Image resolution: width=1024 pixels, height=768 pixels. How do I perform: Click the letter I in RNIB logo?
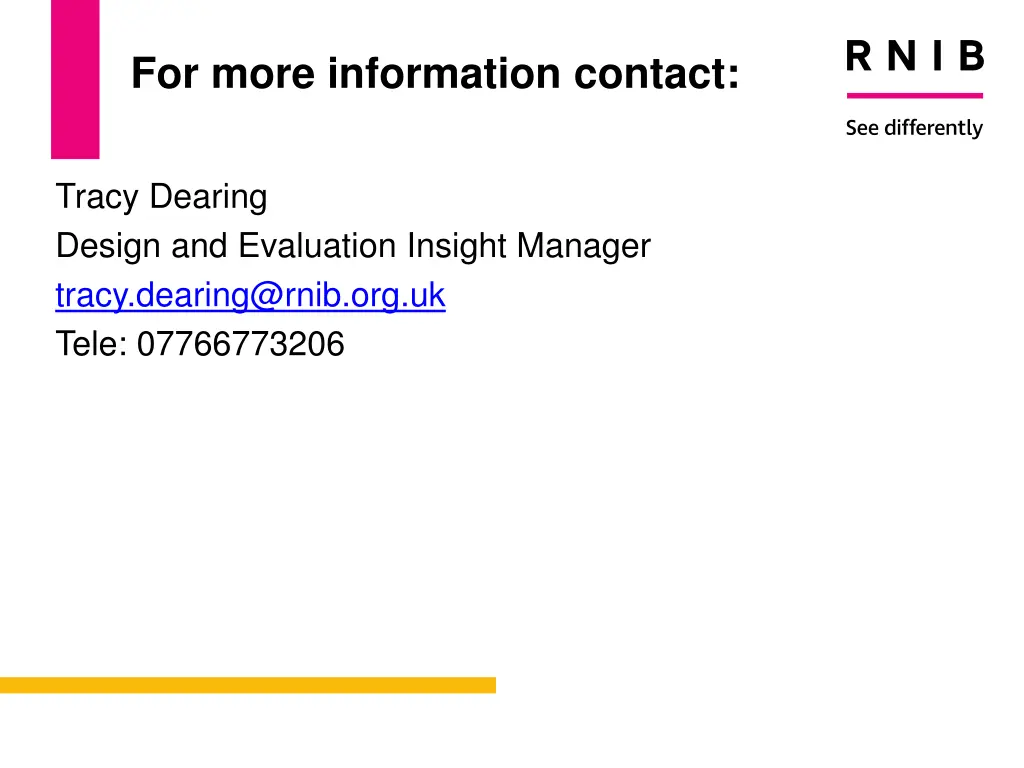938,56
